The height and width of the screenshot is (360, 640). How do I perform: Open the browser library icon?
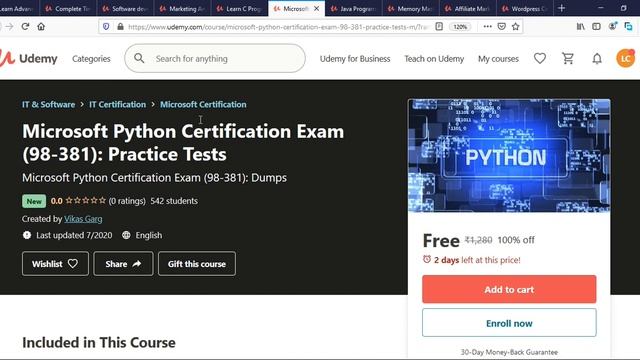coord(580,27)
